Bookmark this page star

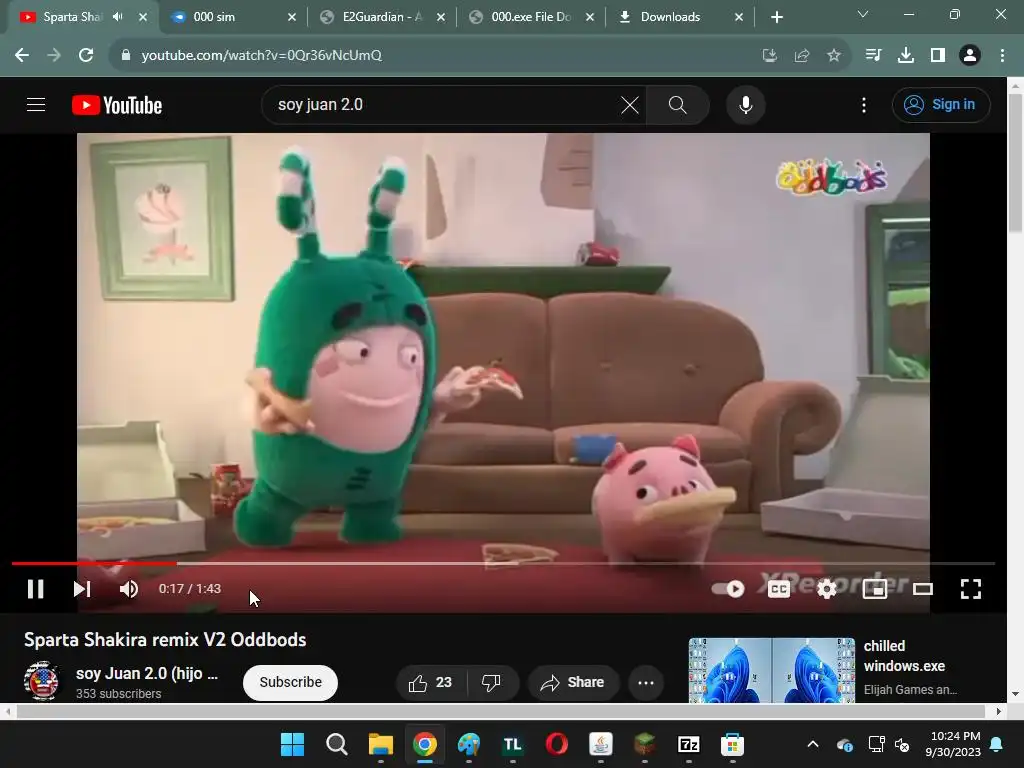(x=834, y=56)
